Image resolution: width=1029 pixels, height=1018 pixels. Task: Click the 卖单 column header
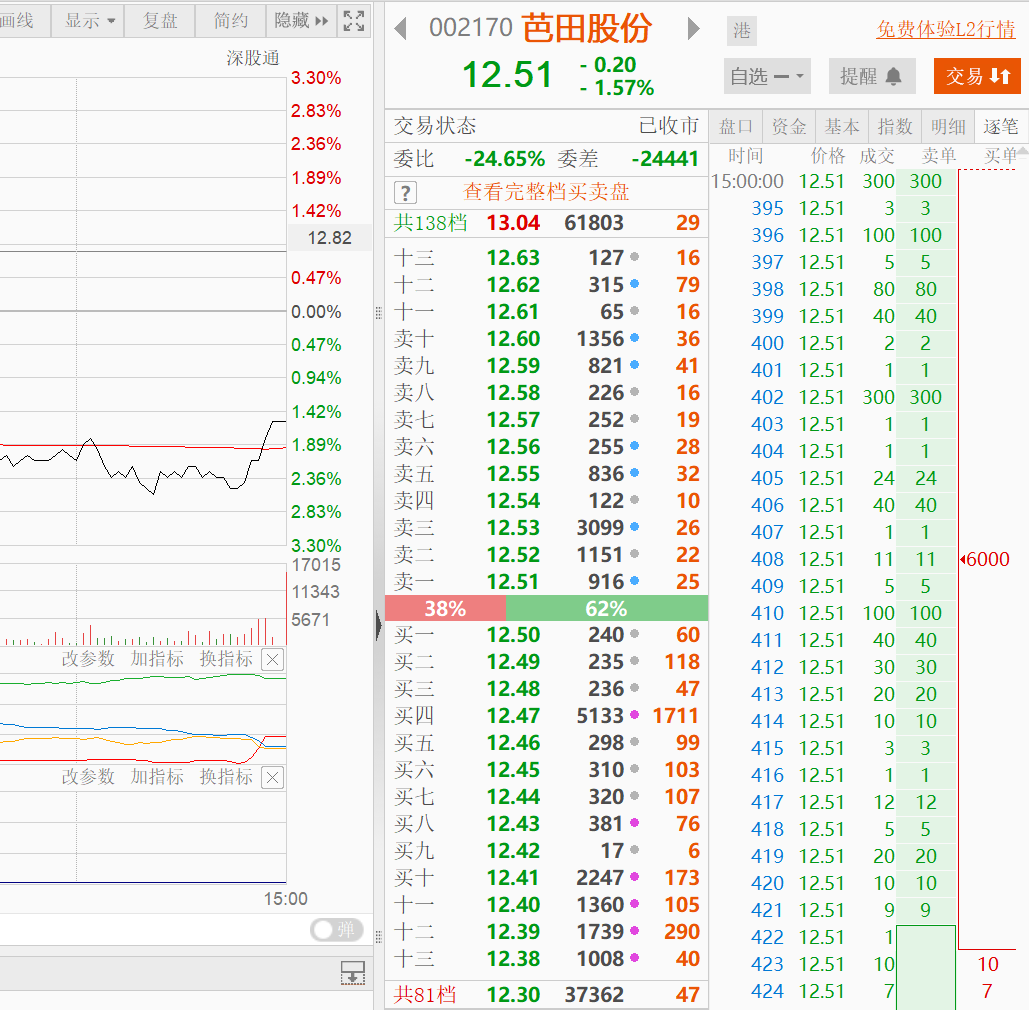tap(938, 156)
